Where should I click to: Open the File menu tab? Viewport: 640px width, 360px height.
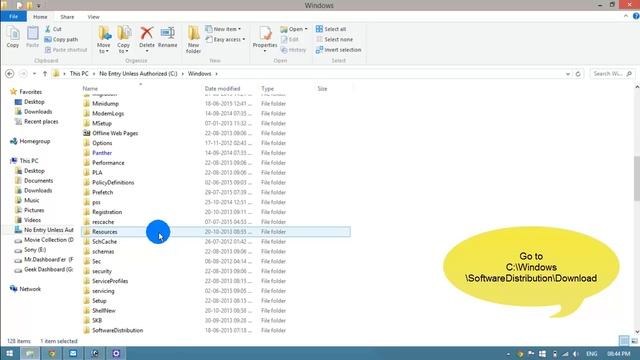(x=13, y=17)
